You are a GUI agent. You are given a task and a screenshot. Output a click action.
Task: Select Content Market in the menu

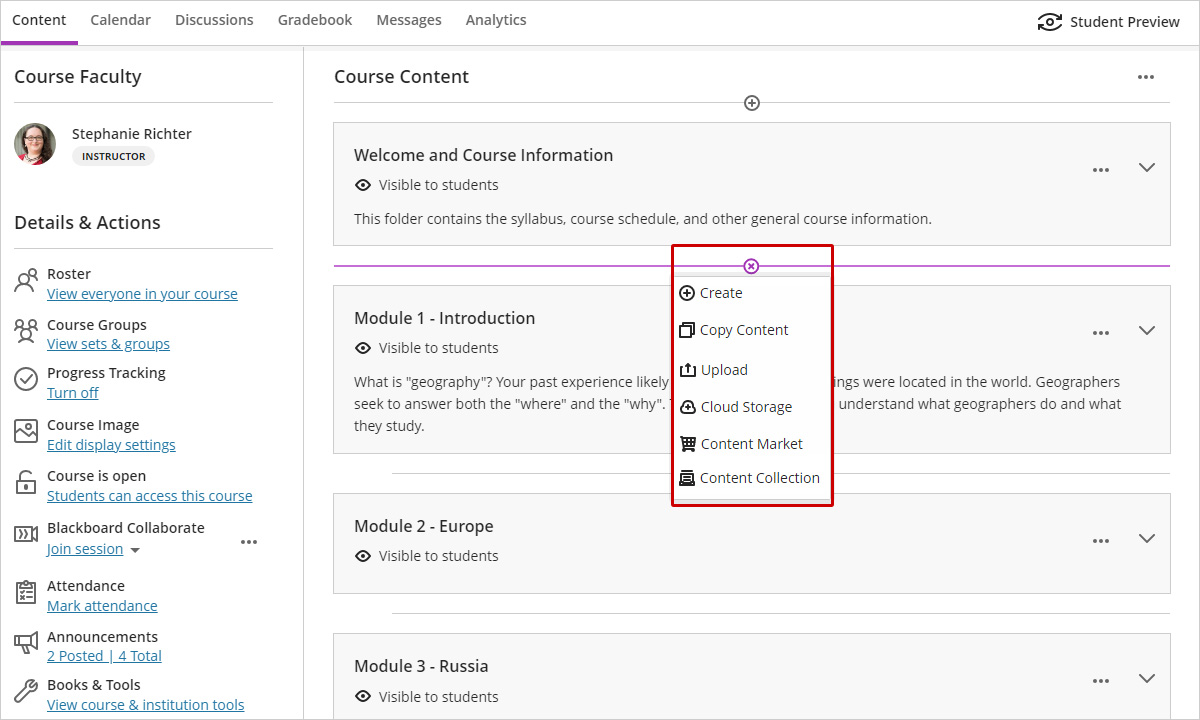pyautogui.click(x=751, y=444)
